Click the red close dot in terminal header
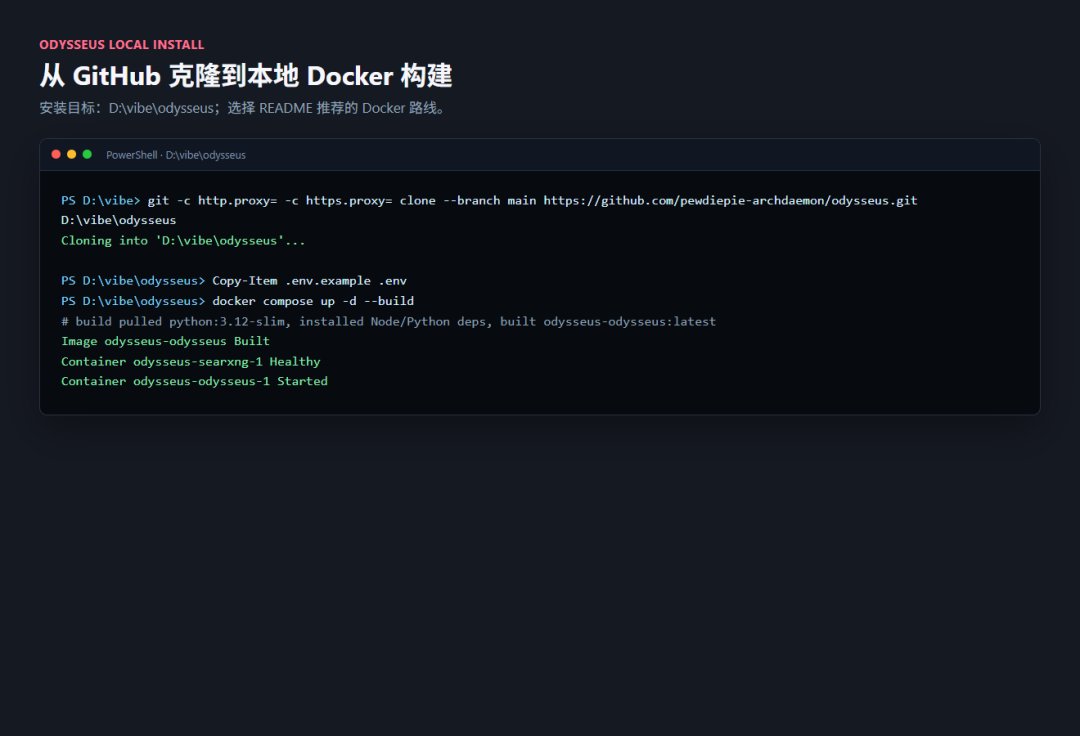 [56, 154]
